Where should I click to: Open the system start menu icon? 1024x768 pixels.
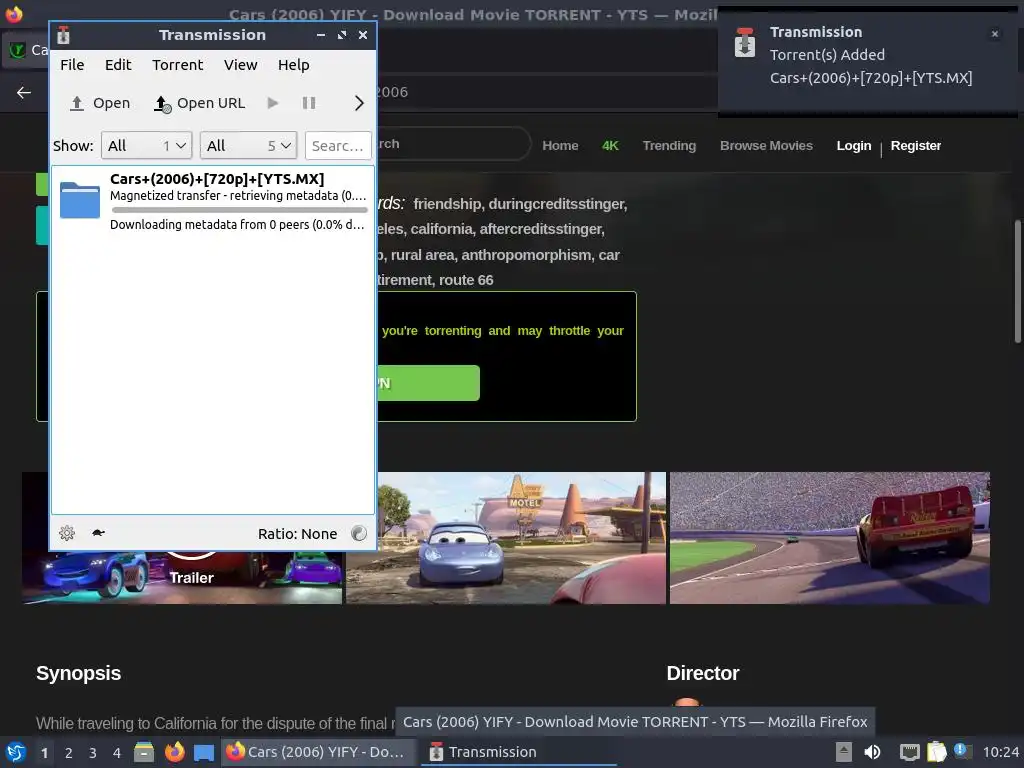click(16, 752)
